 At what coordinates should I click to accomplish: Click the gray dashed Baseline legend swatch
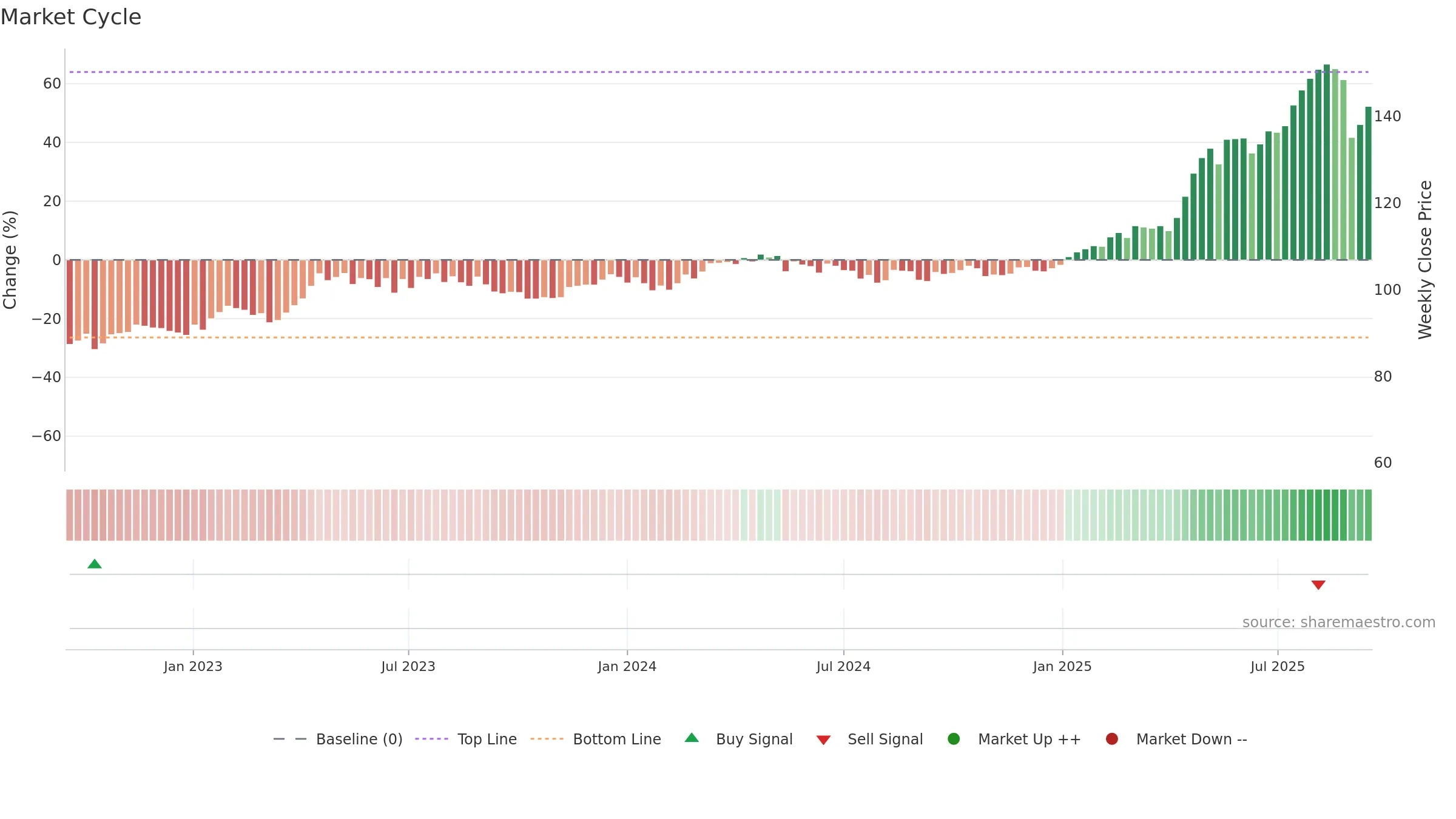[x=290, y=739]
